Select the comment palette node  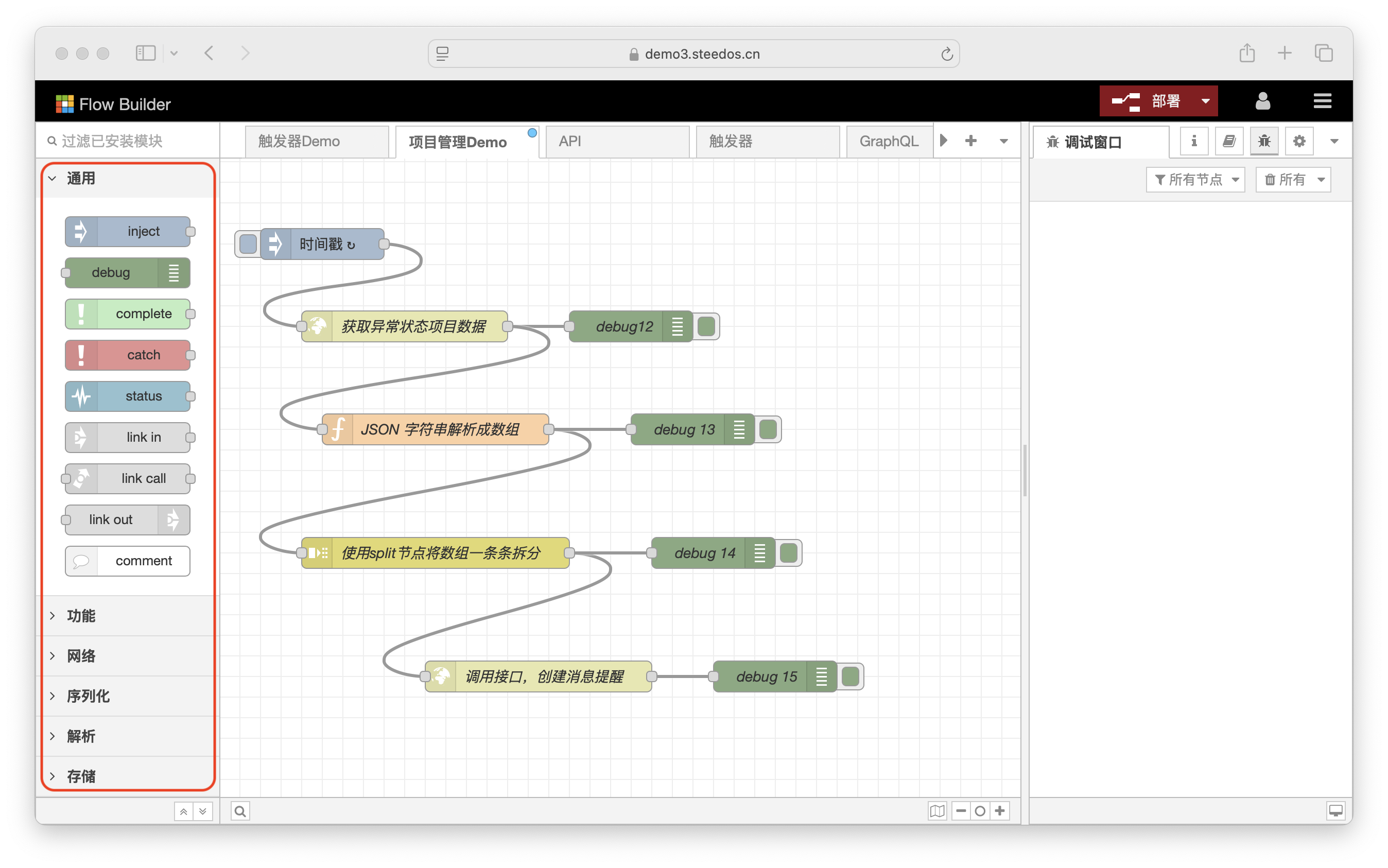[128, 561]
